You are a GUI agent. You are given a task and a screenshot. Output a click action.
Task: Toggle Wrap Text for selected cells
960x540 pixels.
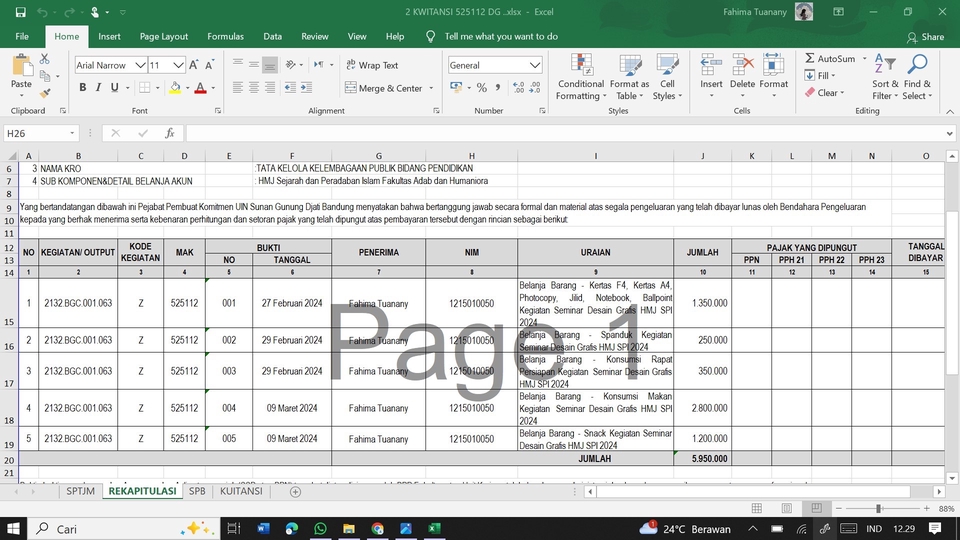371,65
